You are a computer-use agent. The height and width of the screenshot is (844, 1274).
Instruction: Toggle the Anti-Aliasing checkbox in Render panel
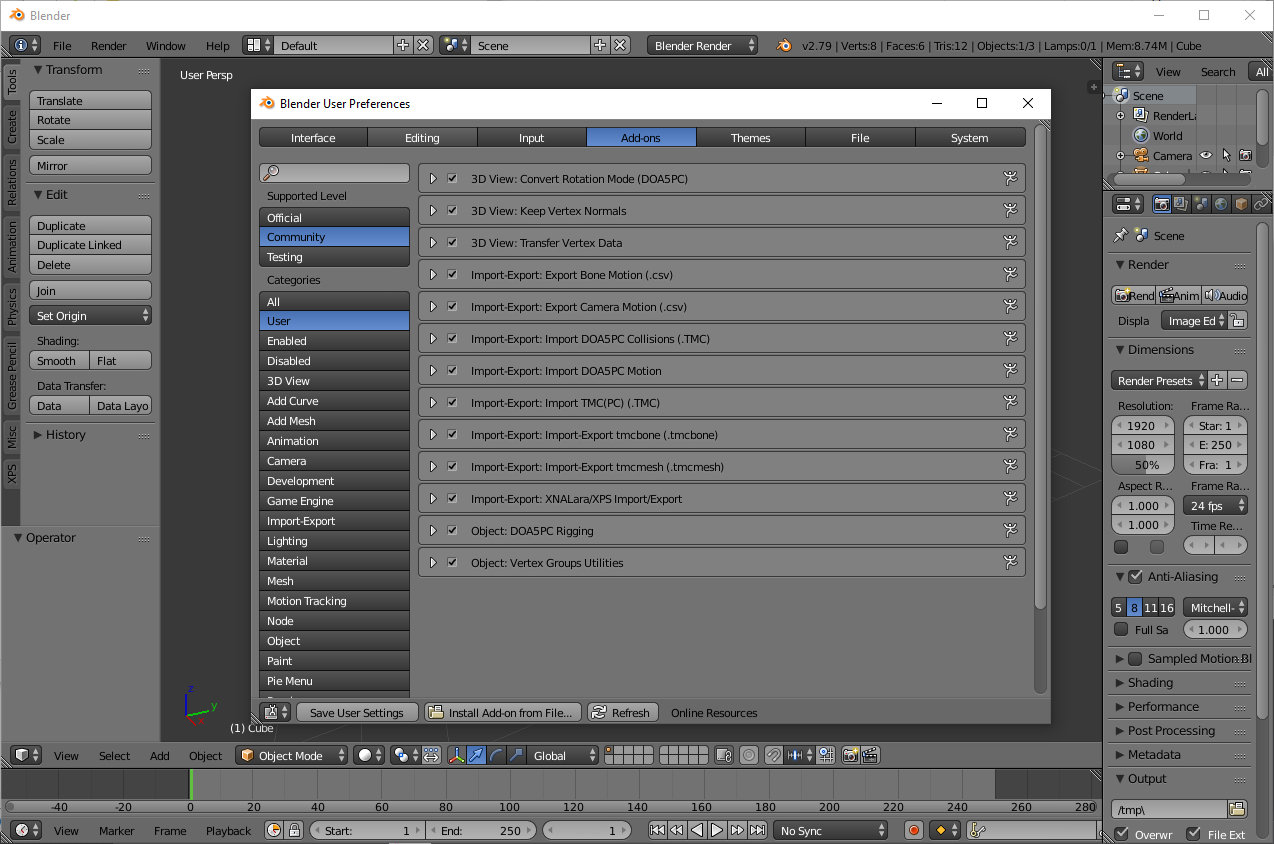(1135, 577)
